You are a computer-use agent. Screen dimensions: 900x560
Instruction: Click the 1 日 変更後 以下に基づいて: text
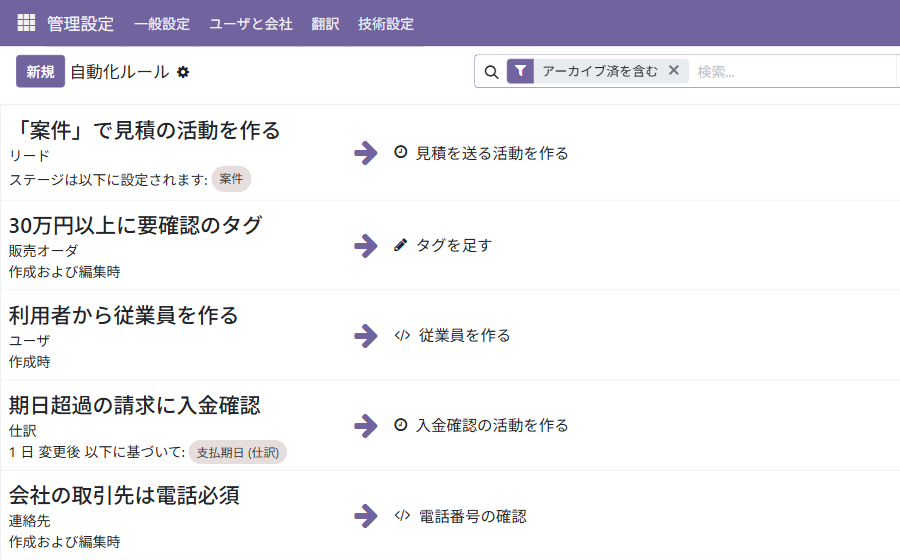97,452
